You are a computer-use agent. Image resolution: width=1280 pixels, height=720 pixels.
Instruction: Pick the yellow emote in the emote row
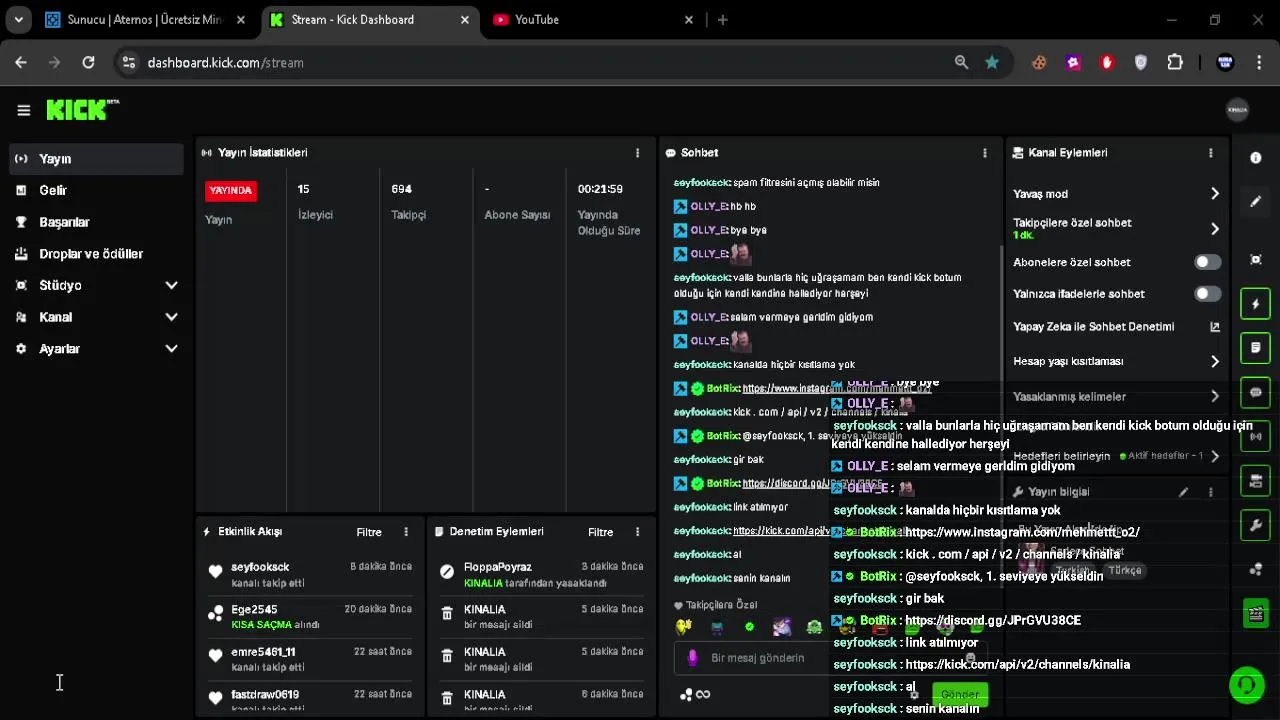click(683, 627)
